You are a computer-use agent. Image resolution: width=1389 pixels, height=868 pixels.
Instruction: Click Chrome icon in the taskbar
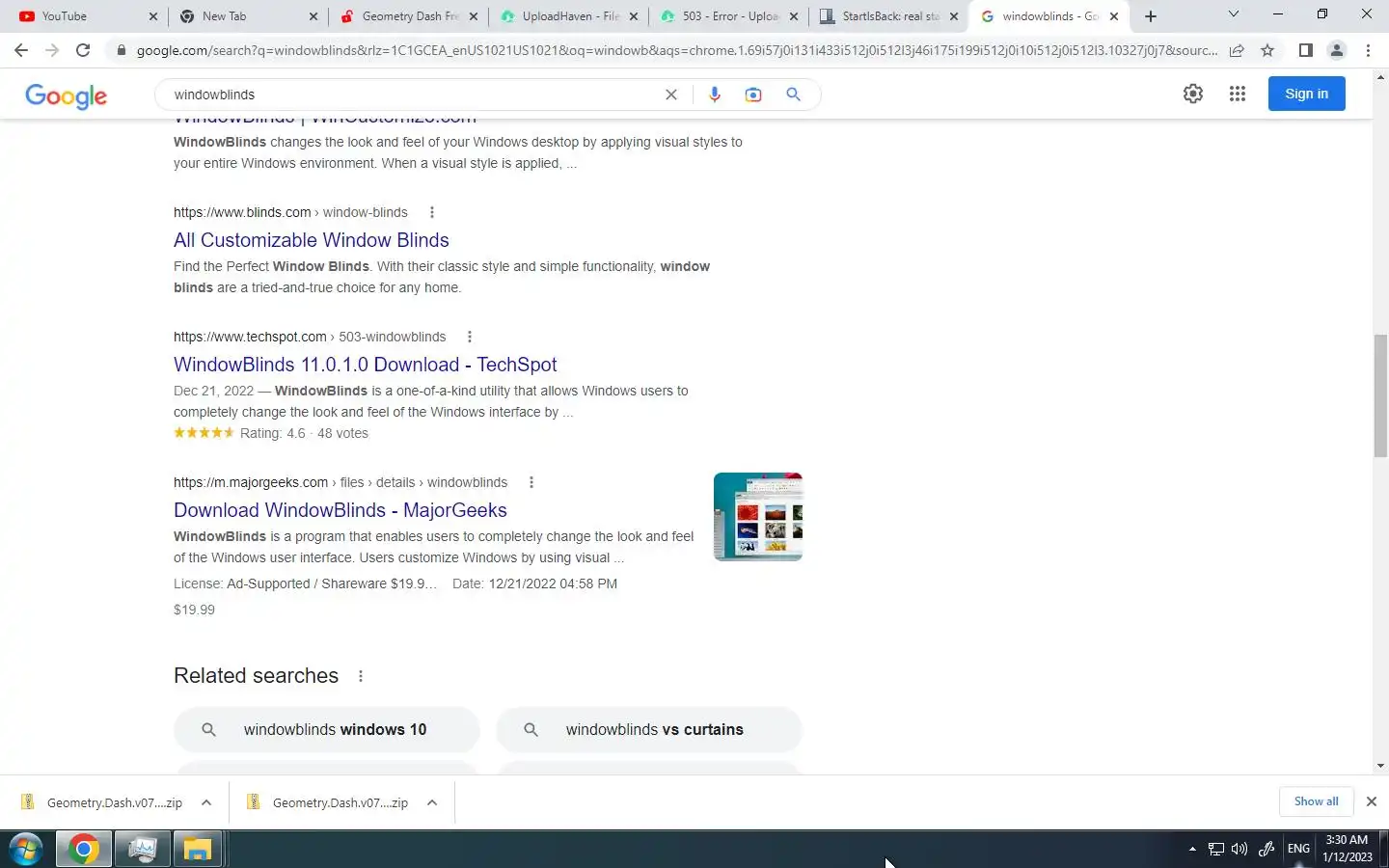tap(84, 850)
